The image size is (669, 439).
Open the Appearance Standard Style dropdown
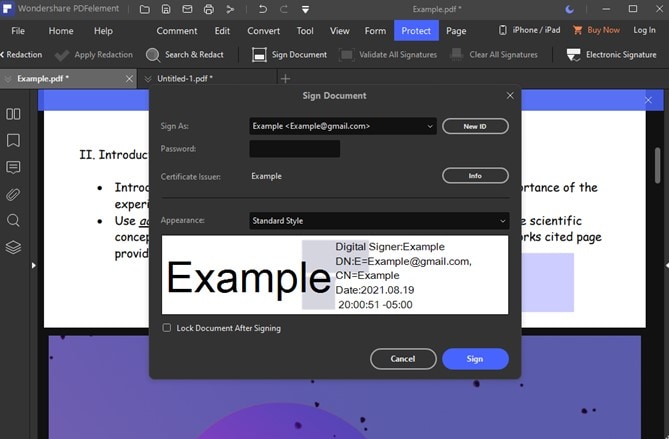click(379, 221)
